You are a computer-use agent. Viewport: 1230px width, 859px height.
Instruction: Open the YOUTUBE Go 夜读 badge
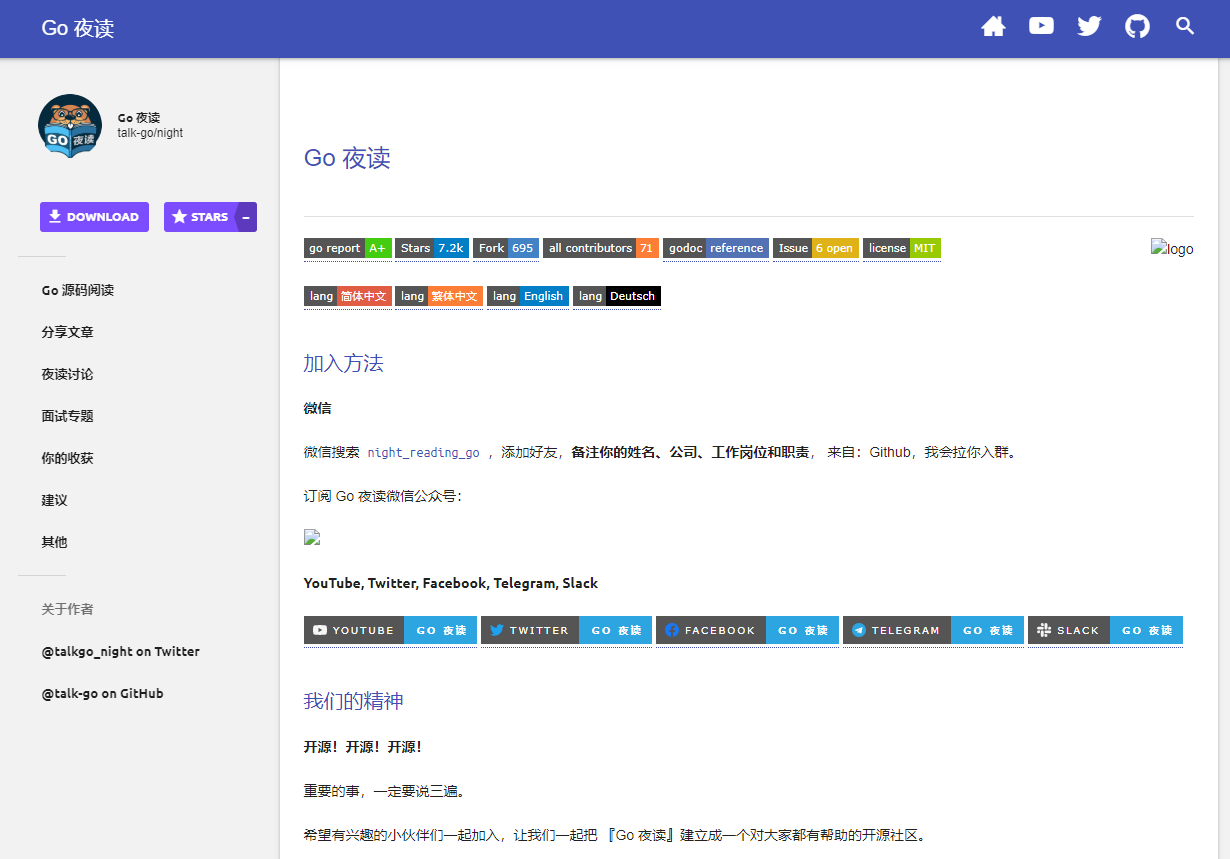click(390, 630)
